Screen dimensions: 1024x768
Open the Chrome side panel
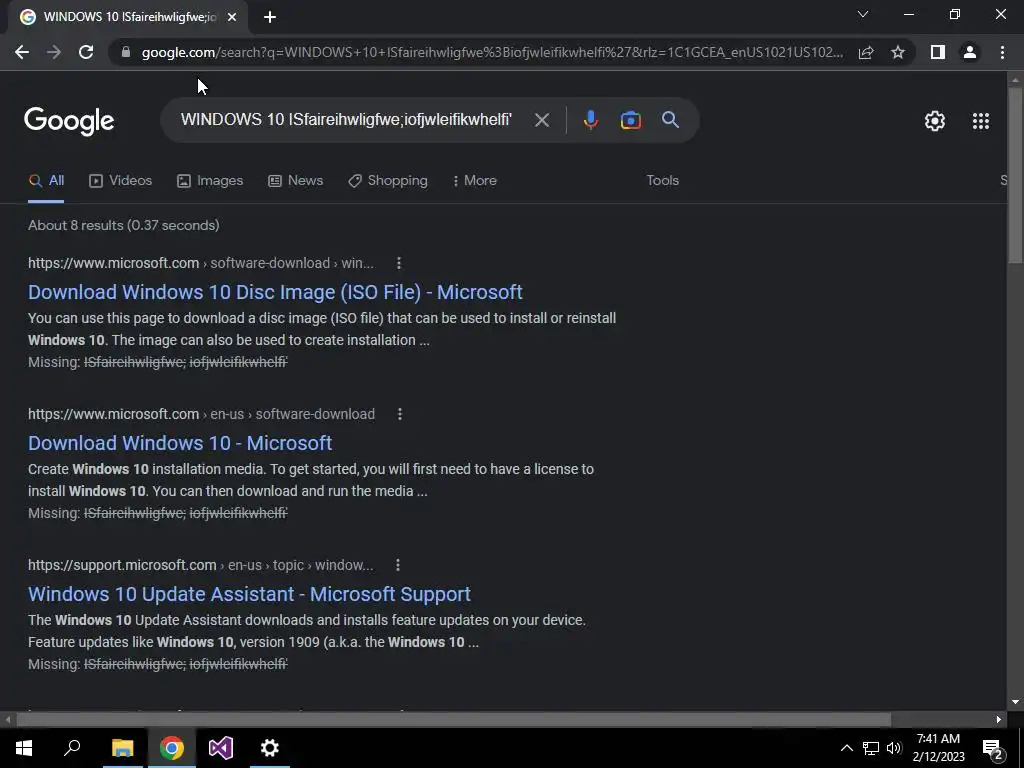[x=938, y=52]
